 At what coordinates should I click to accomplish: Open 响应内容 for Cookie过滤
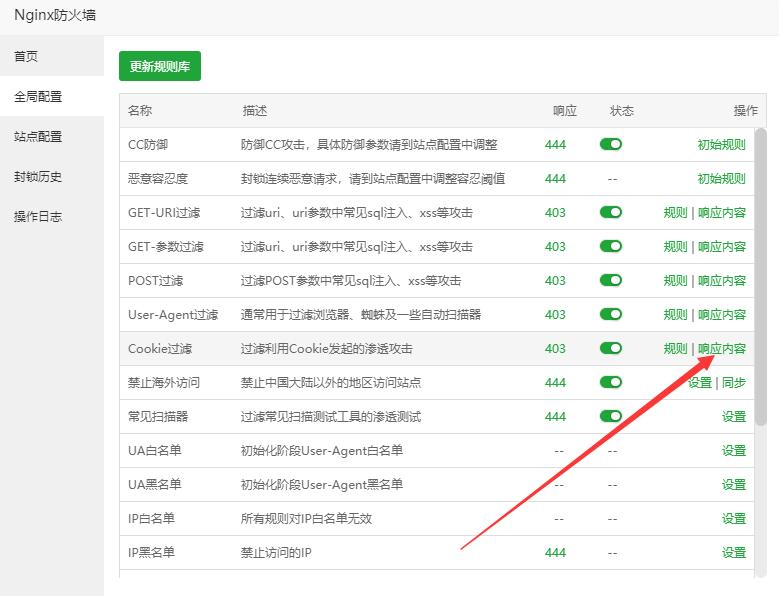click(x=722, y=349)
